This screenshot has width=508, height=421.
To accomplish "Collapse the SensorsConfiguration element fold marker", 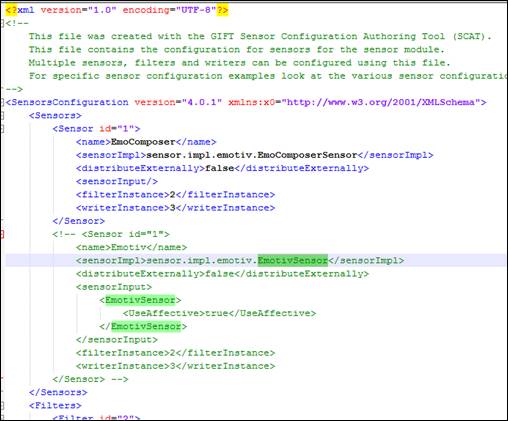I will pos(2,102).
